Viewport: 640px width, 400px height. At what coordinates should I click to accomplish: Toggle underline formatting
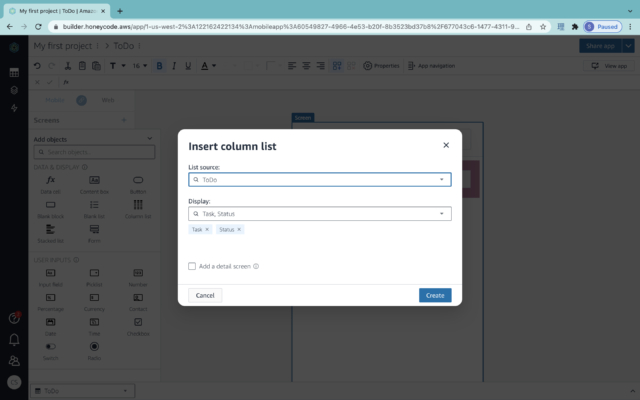(x=188, y=66)
